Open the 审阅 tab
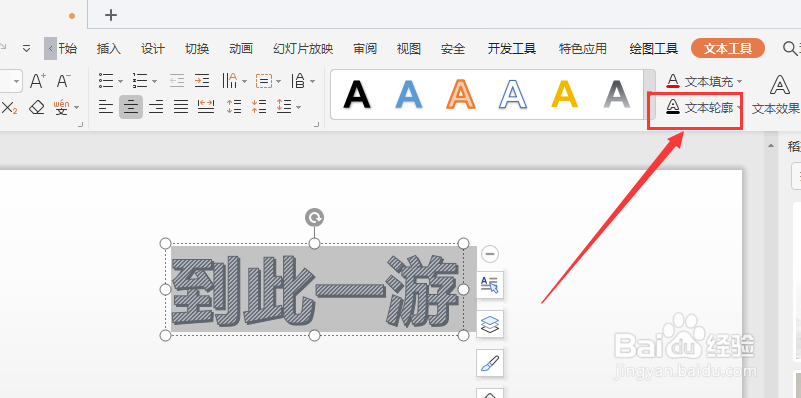The height and width of the screenshot is (398, 801). pyautogui.click(x=365, y=49)
